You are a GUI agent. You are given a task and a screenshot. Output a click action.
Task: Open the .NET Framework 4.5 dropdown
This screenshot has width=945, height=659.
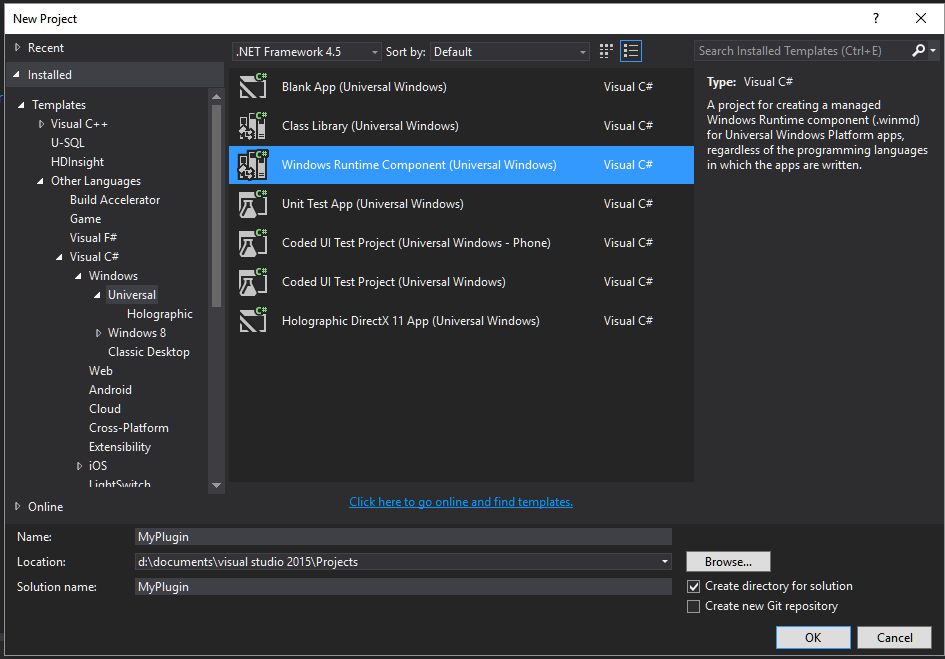click(x=307, y=52)
